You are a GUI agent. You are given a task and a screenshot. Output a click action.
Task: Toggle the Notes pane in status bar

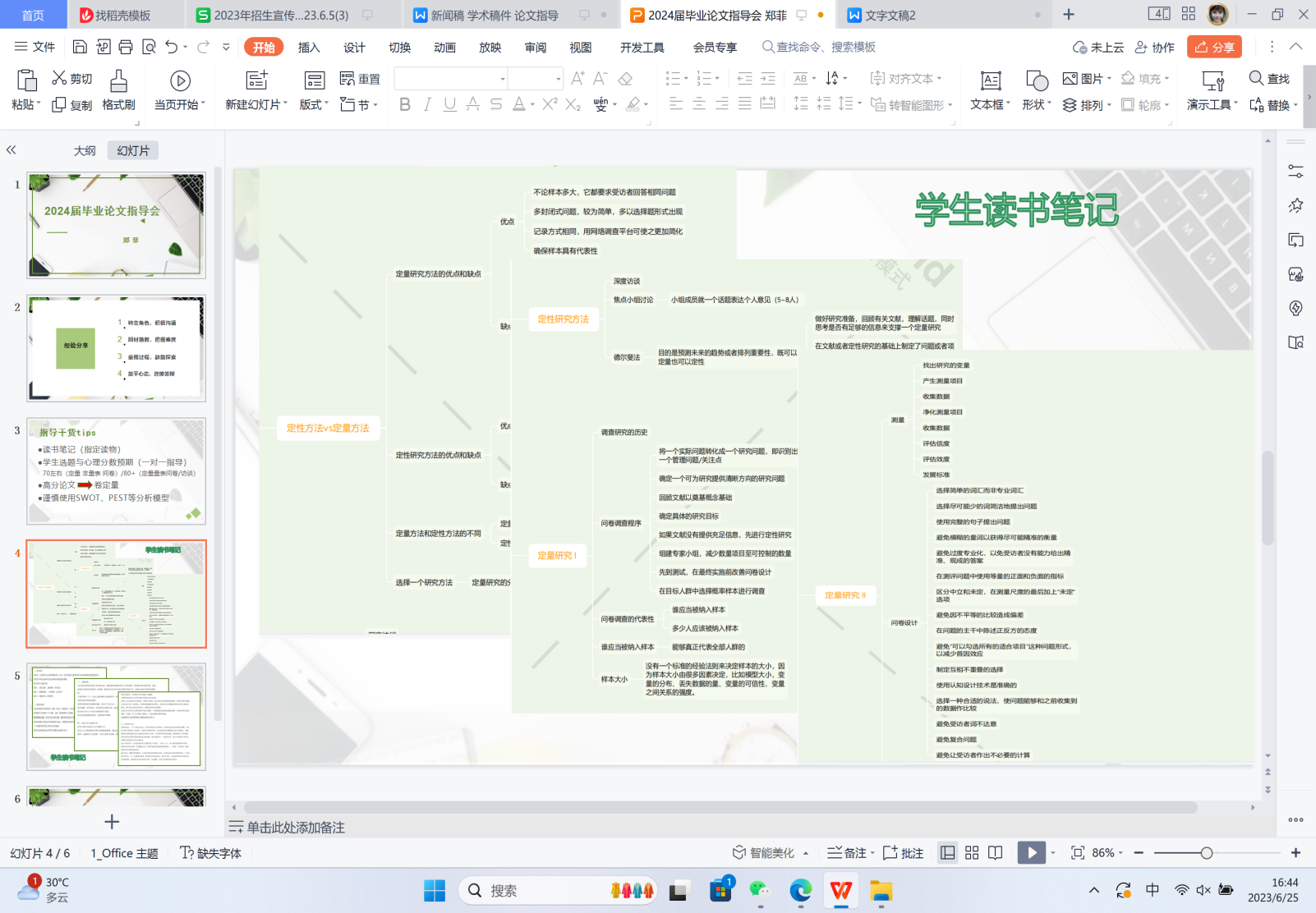pos(847,853)
